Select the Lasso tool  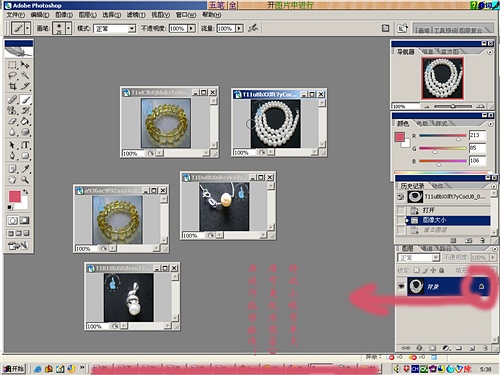pyautogui.click(x=12, y=76)
